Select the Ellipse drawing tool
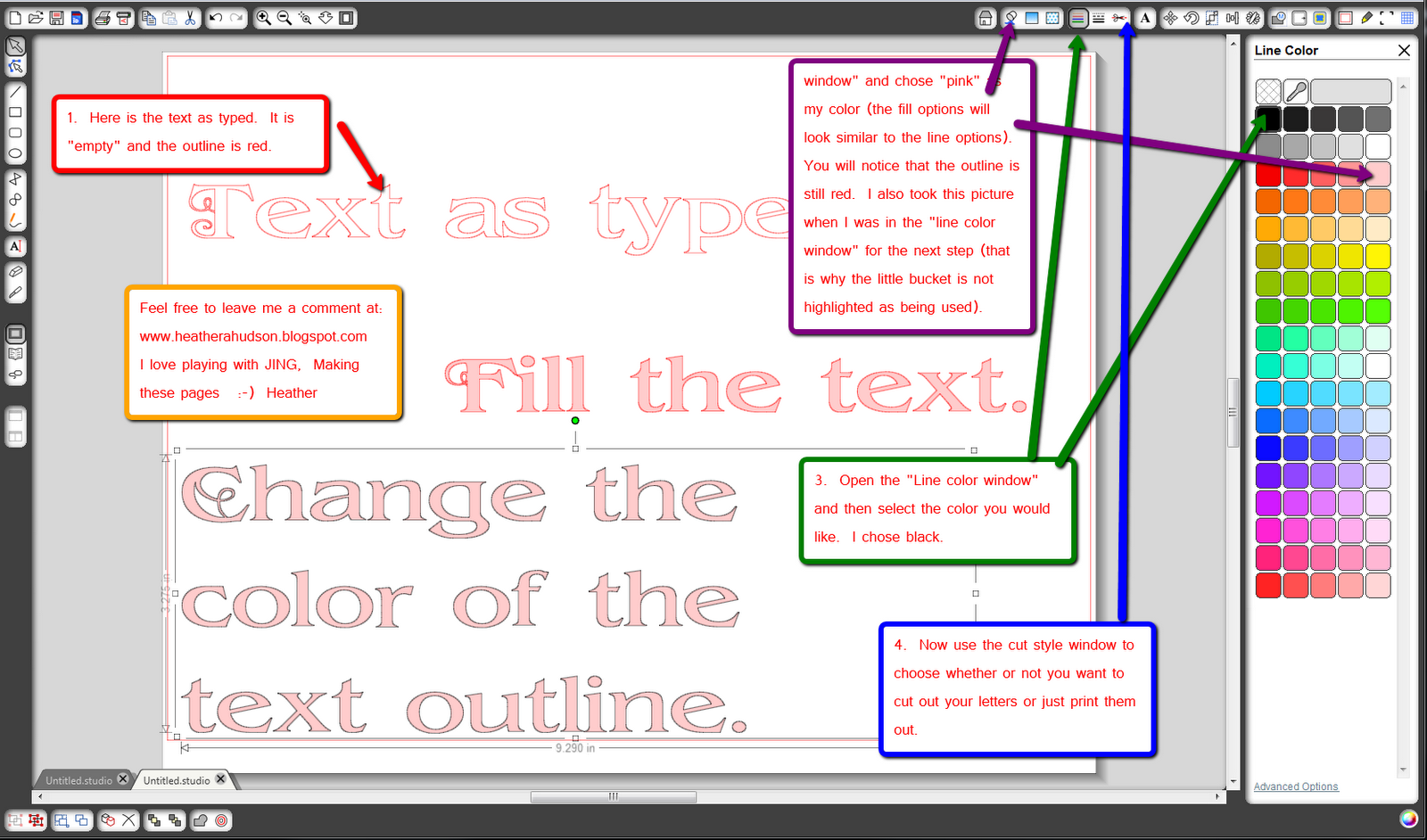Viewport: 1427px width, 840px height. click(x=15, y=153)
